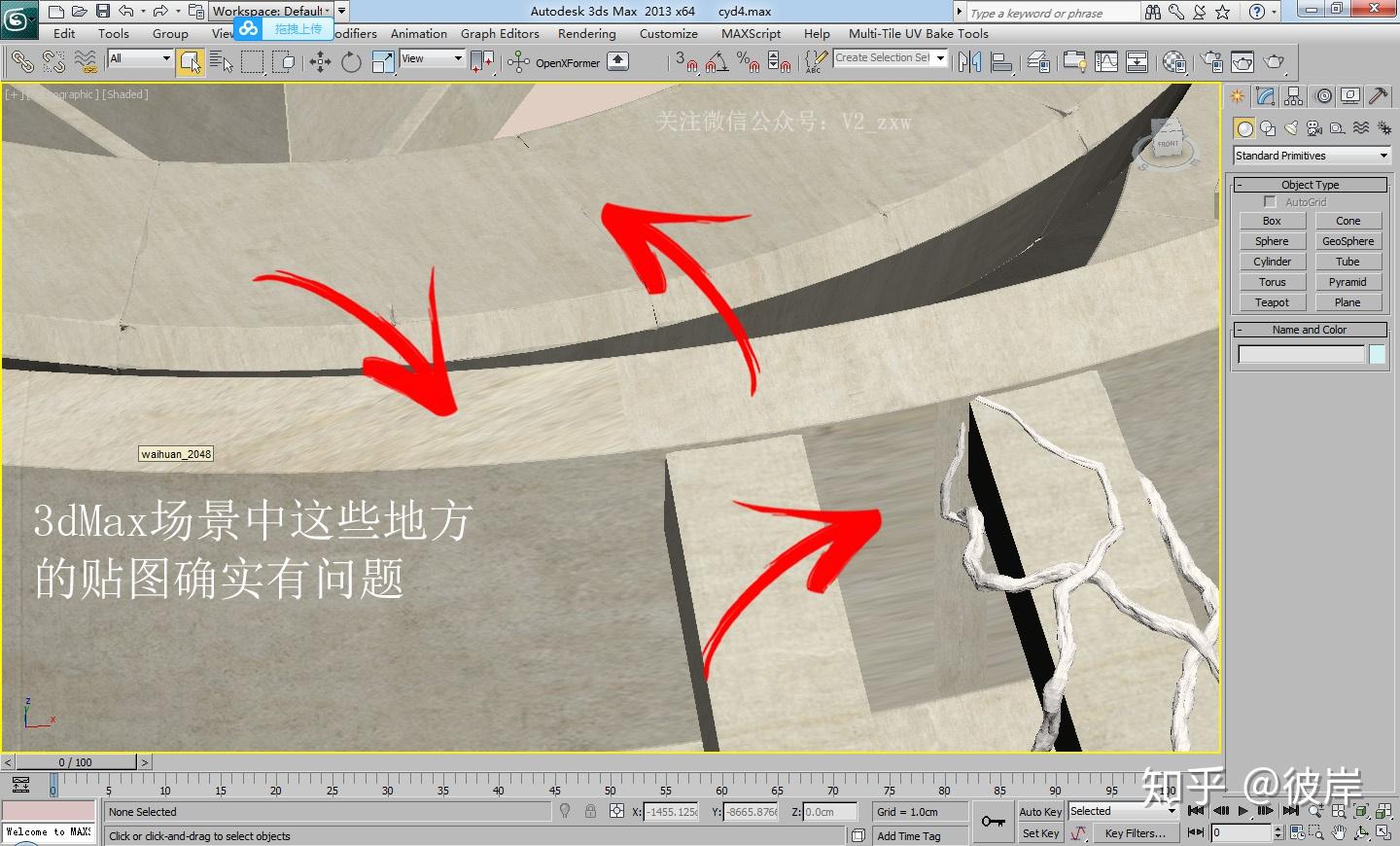The width and height of the screenshot is (1400, 846).
Task: Open the selection filter dropdown showing All
Action: point(140,58)
